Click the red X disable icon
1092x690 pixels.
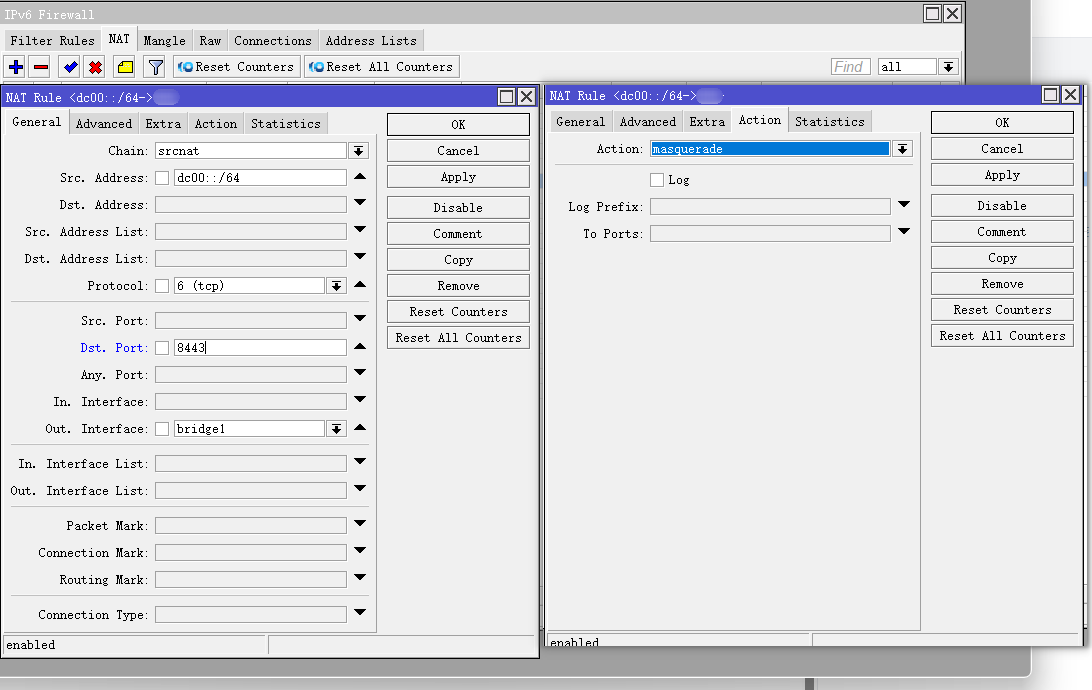coord(95,67)
